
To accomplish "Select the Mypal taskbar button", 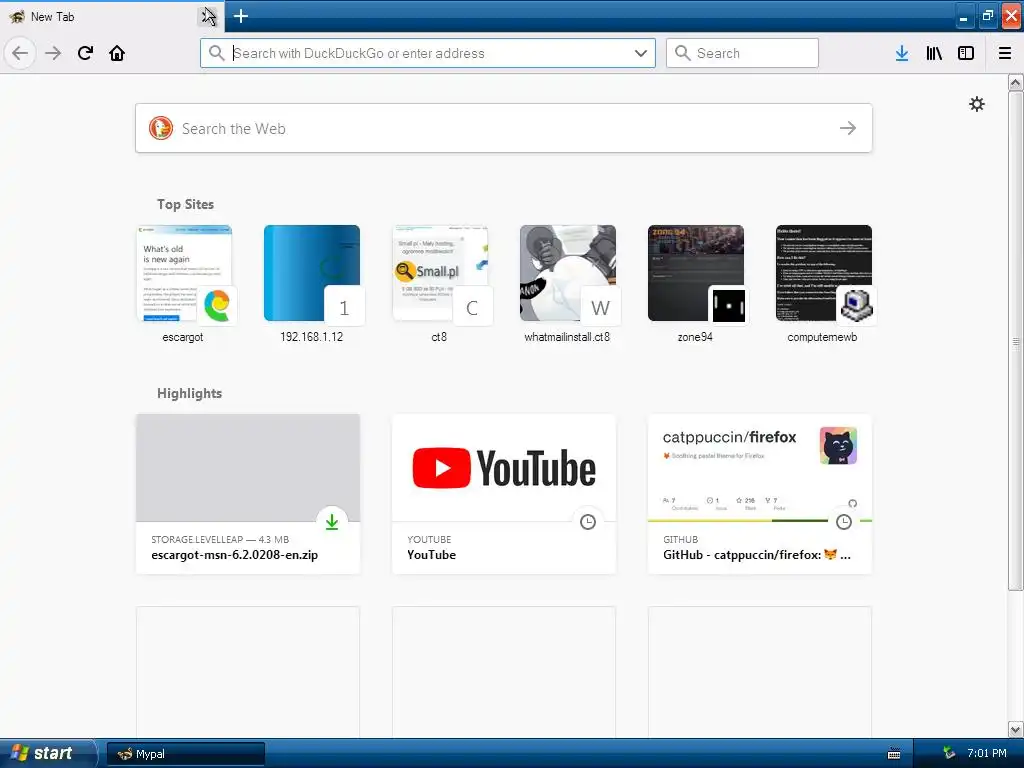I will [186, 754].
